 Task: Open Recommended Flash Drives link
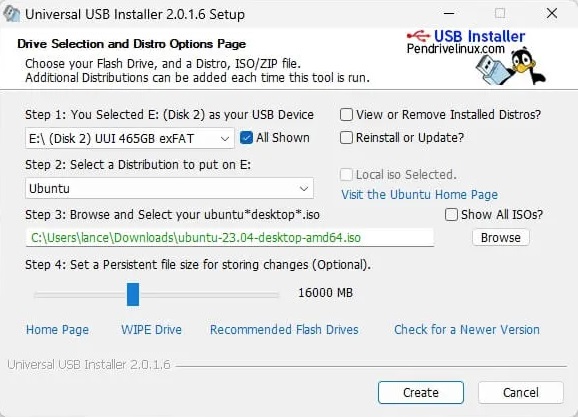pos(284,330)
